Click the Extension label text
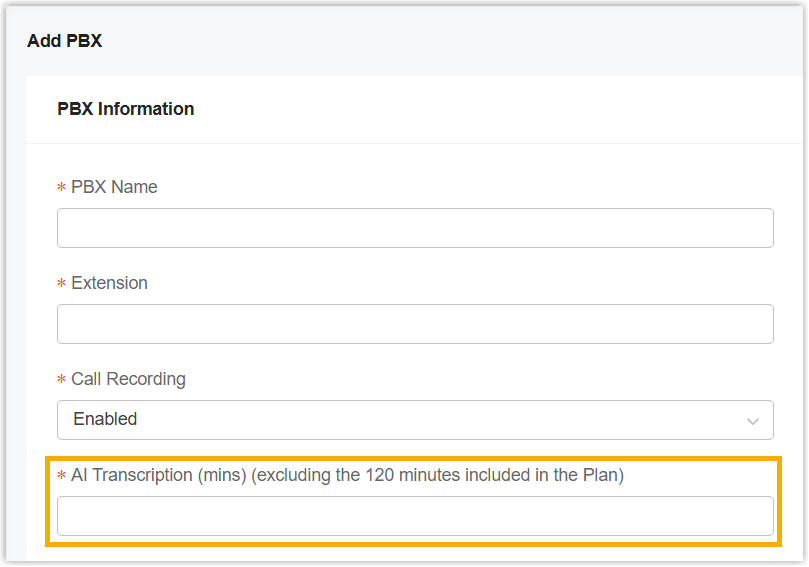This screenshot has height=567, width=809. (109, 283)
